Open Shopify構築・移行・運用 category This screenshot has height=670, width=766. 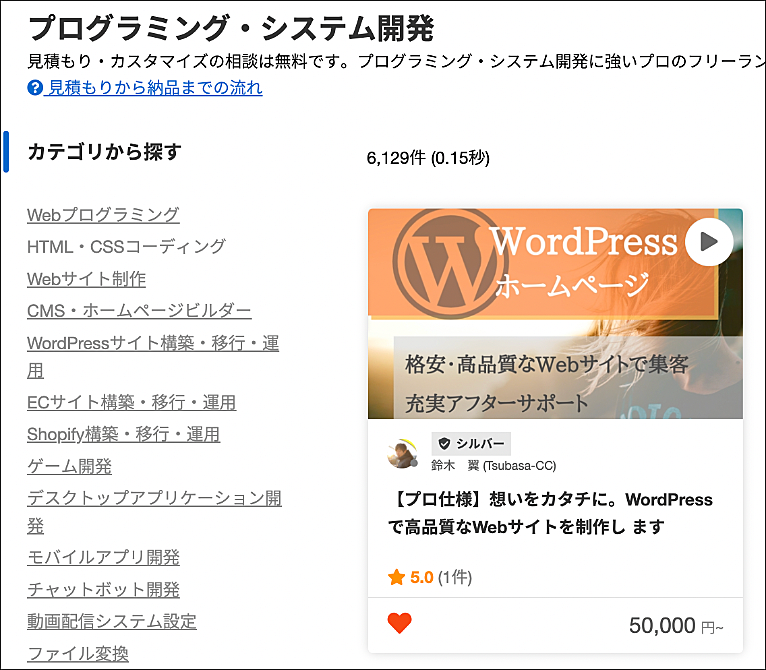click(124, 434)
